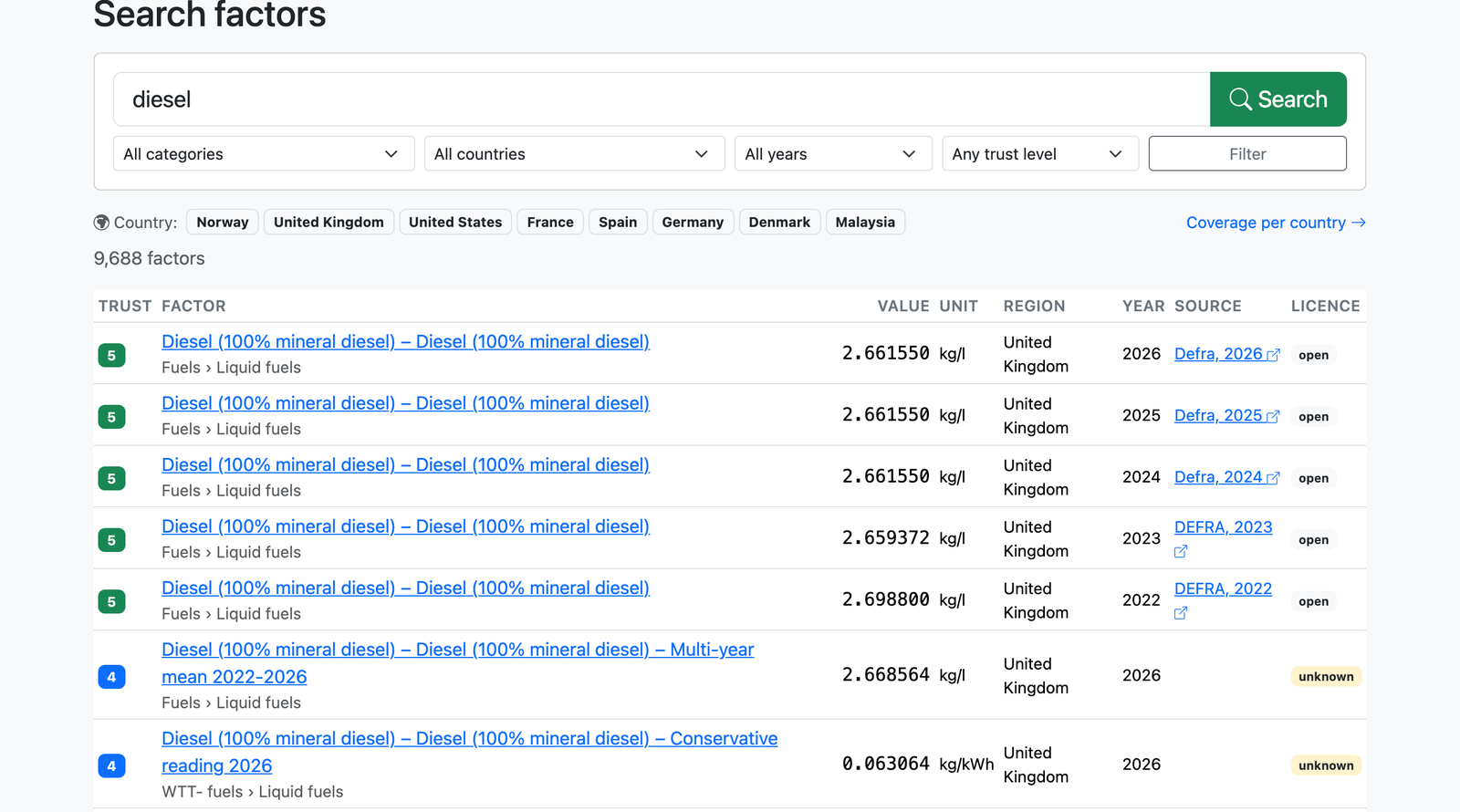Filter by Norway country chip

click(223, 223)
